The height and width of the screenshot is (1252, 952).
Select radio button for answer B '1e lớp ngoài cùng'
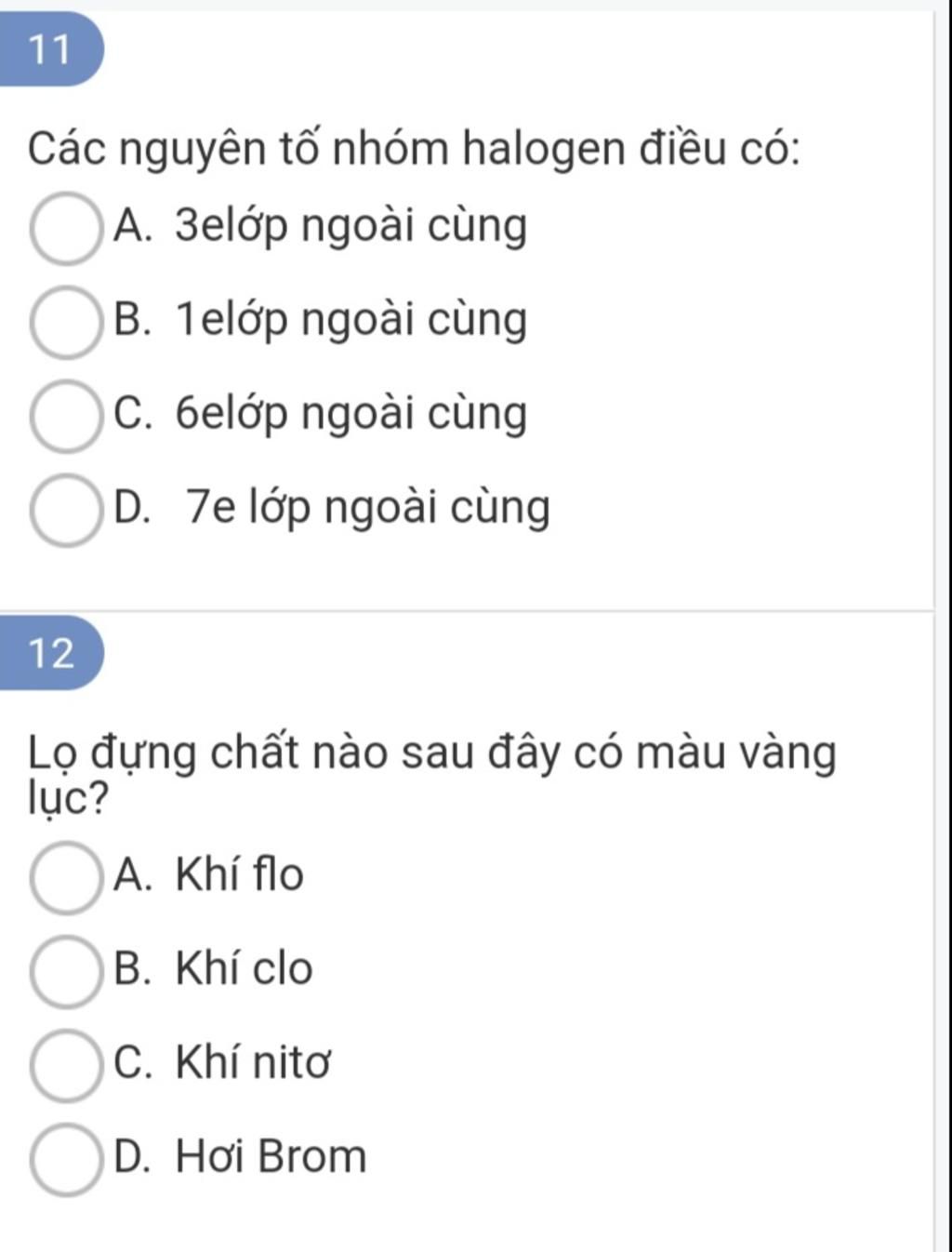click(x=65, y=323)
